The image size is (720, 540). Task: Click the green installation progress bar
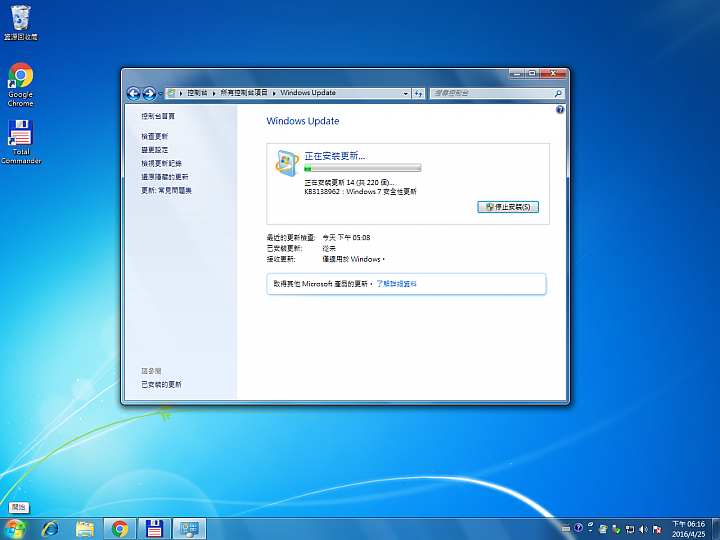point(362,168)
